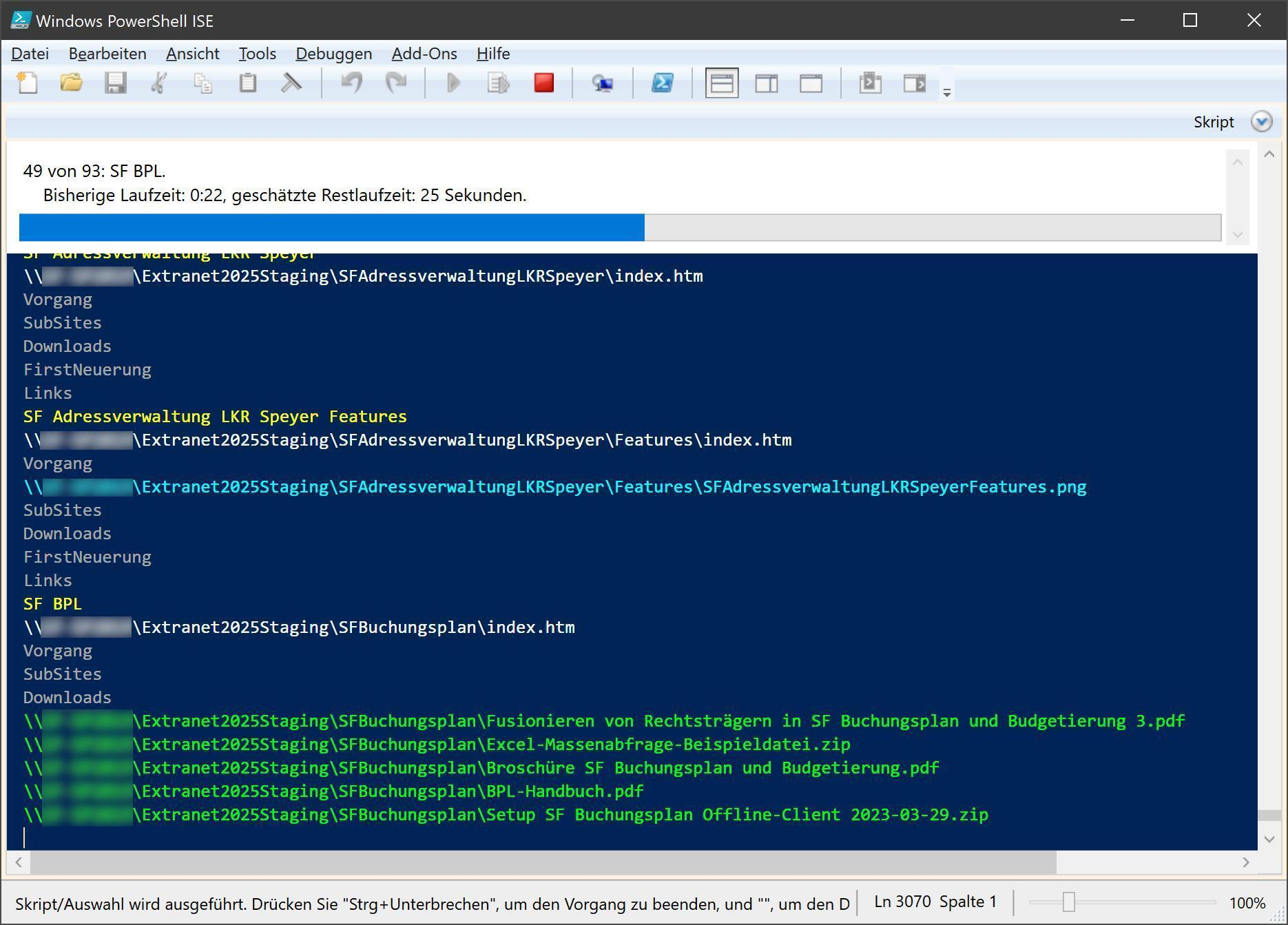Viewport: 1288px width, 925px height.
Task: Expand the Skript pane chevron button
Action: (x=1261, y=122)
